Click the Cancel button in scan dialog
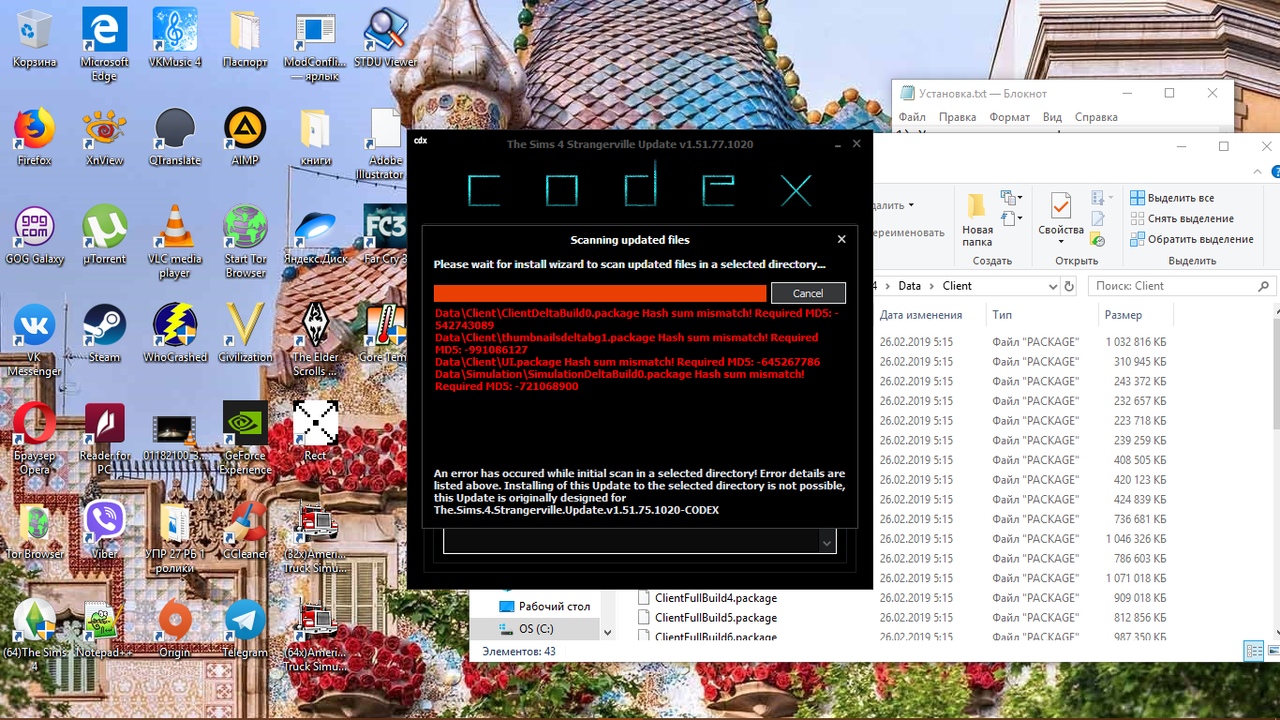 [x=808, y=293]
